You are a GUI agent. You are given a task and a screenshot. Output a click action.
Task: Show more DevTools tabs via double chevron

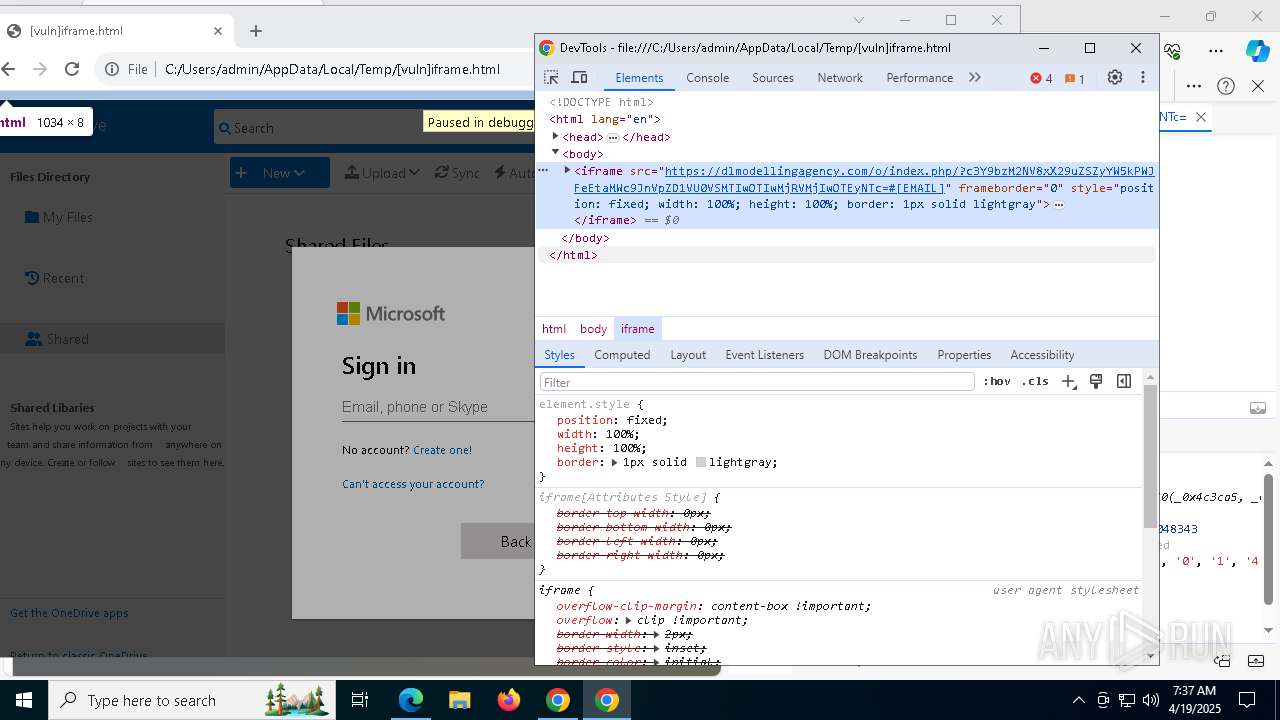[975, 77]
